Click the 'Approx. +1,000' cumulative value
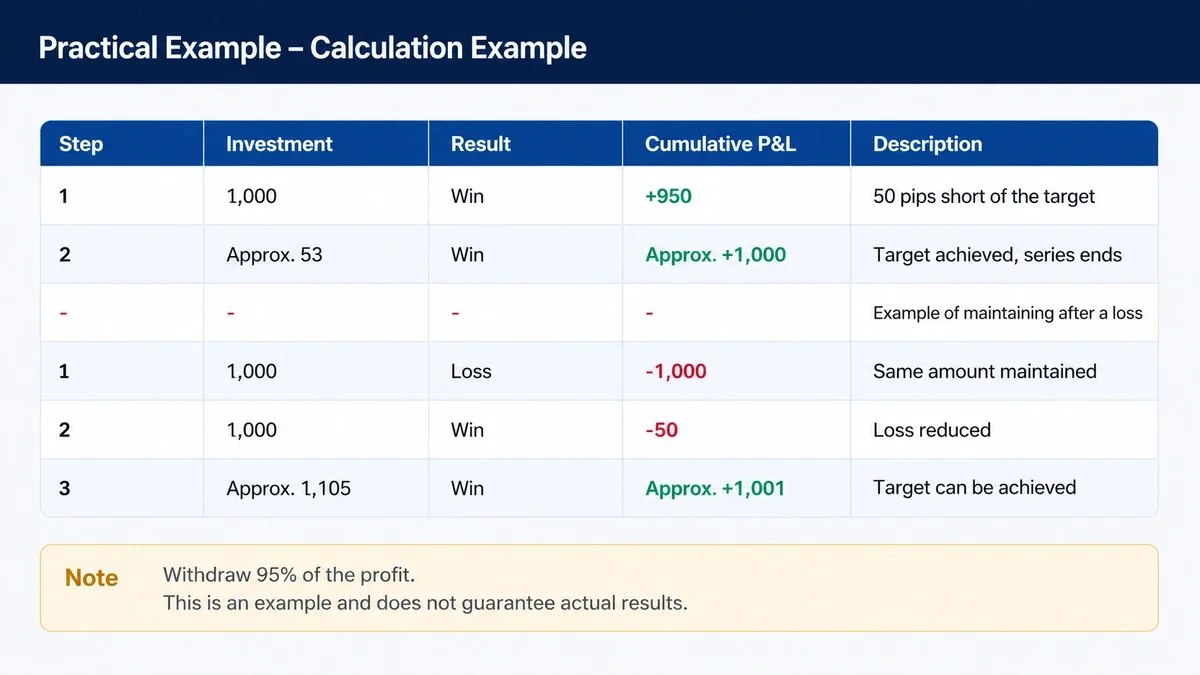The image size is (1200, 675). coord(715,254)
